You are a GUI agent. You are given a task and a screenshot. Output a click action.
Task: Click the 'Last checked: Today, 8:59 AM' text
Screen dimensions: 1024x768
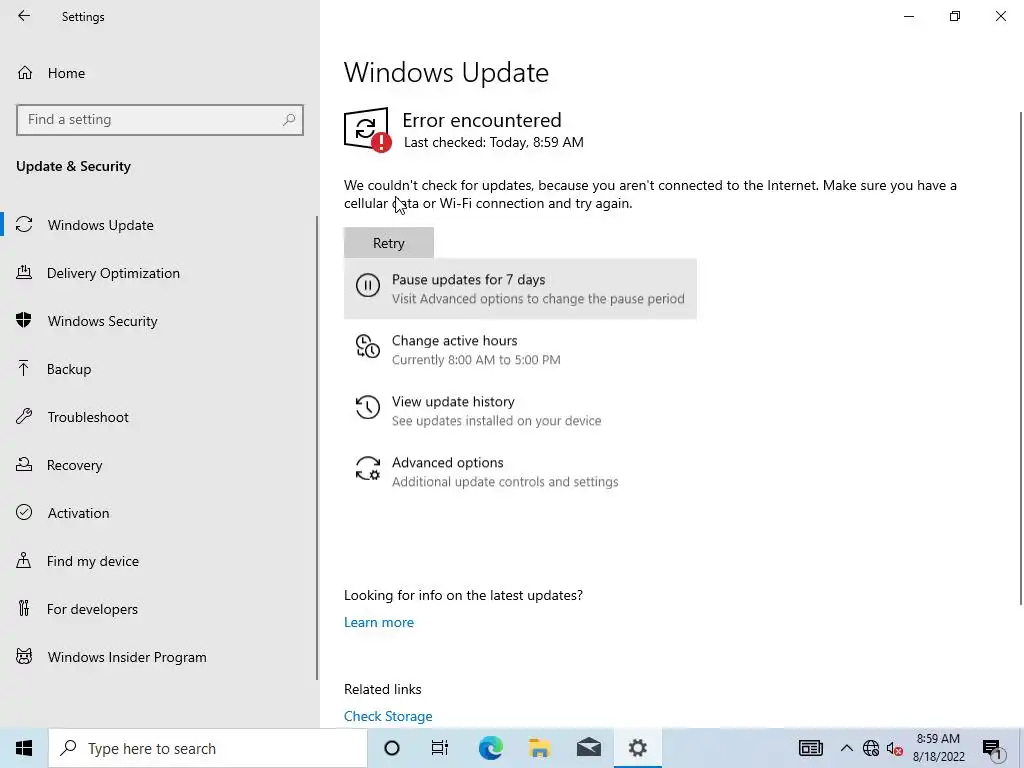[x=494, y=142]
